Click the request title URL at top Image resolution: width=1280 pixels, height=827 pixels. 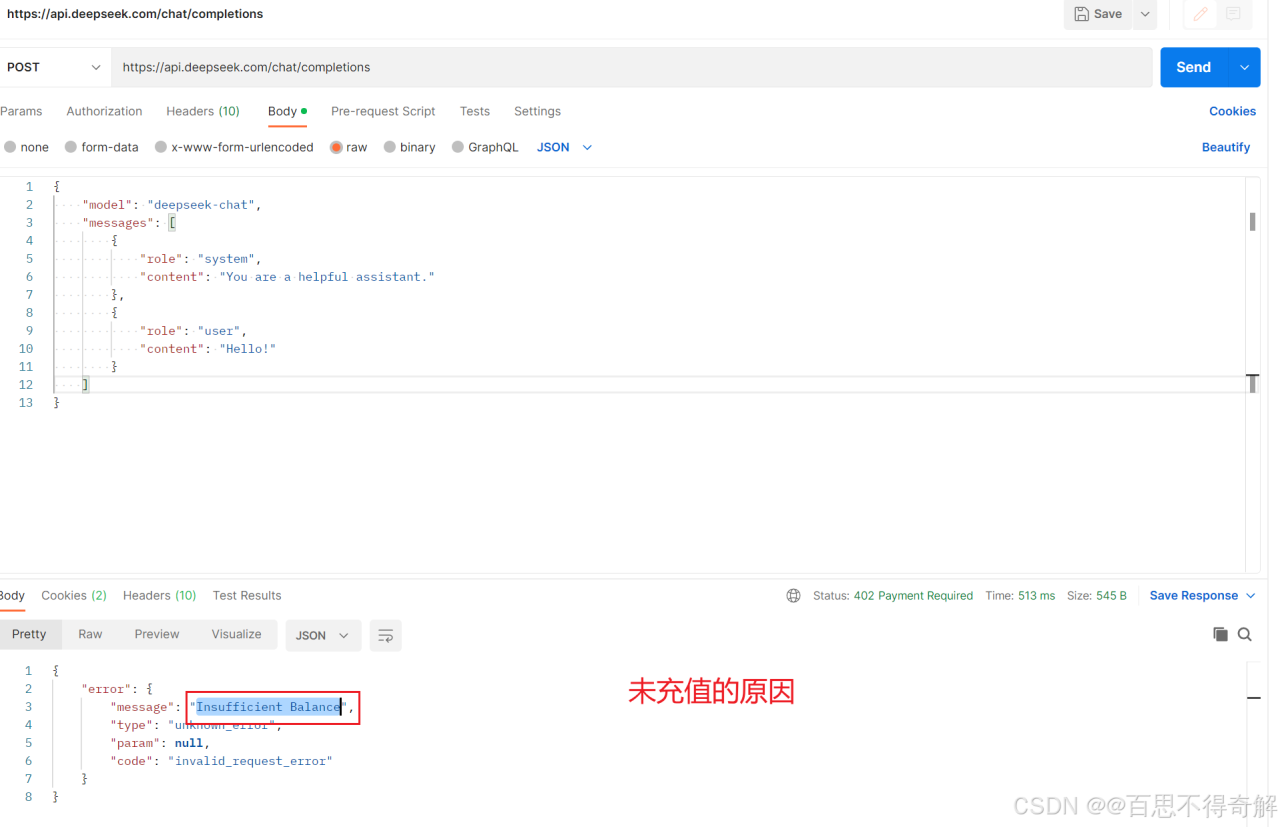point(135,14)
